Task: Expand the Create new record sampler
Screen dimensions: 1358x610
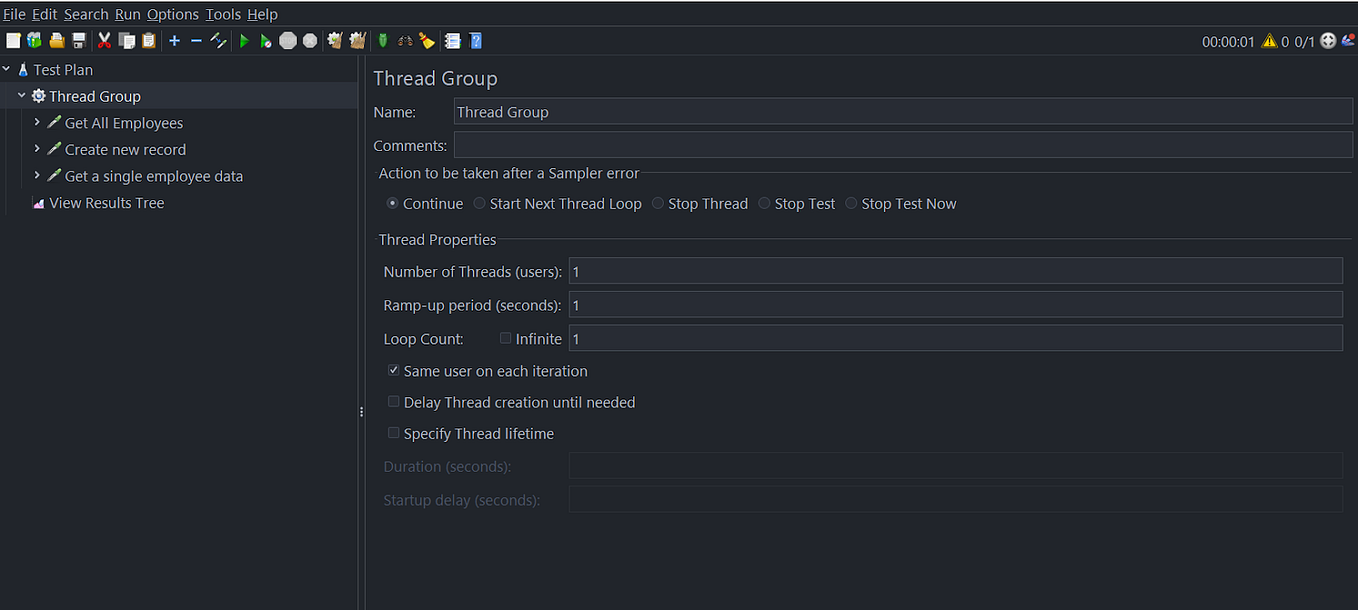Action: (38, 149)
